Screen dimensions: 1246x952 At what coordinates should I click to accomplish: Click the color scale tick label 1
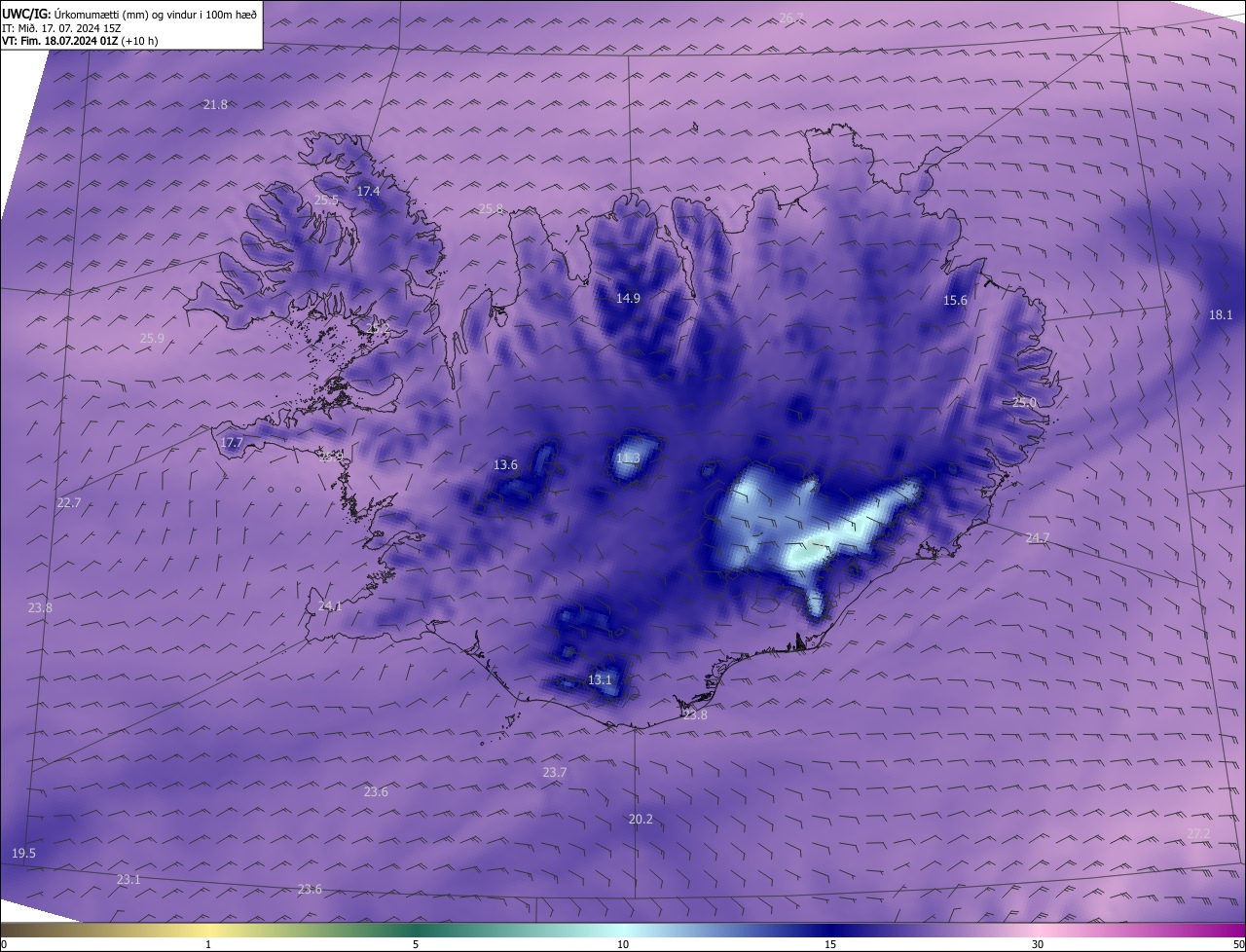pos(208,944)
